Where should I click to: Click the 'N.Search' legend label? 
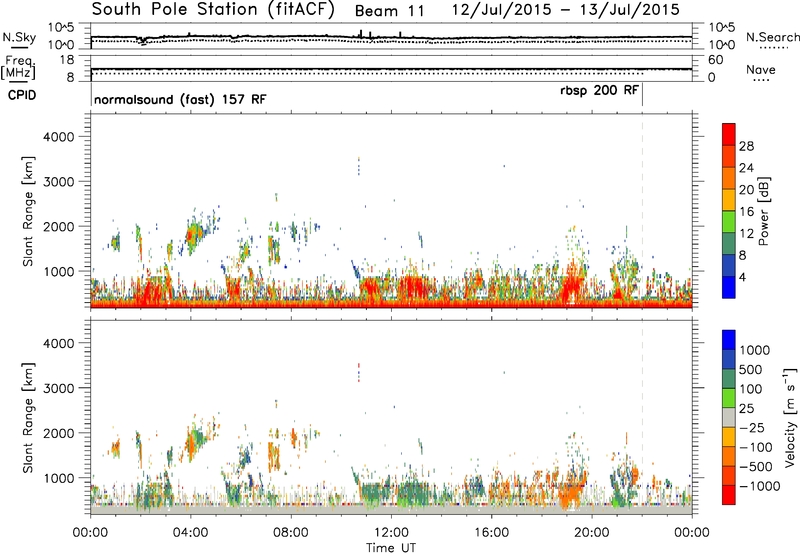[772, 37]
